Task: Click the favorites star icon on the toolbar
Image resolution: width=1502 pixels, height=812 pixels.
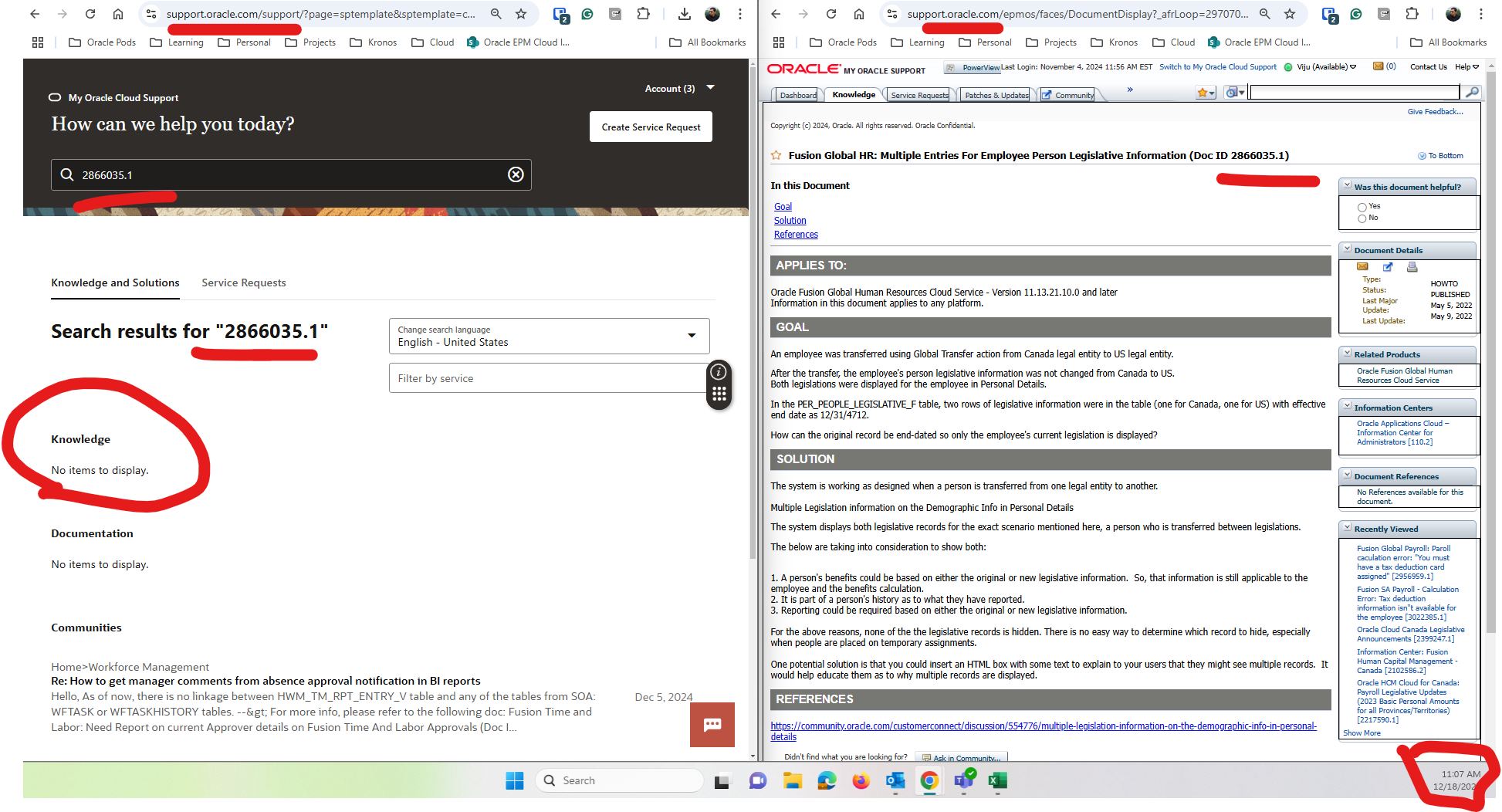Action: pyautogui.click(x=1204, y=92)
